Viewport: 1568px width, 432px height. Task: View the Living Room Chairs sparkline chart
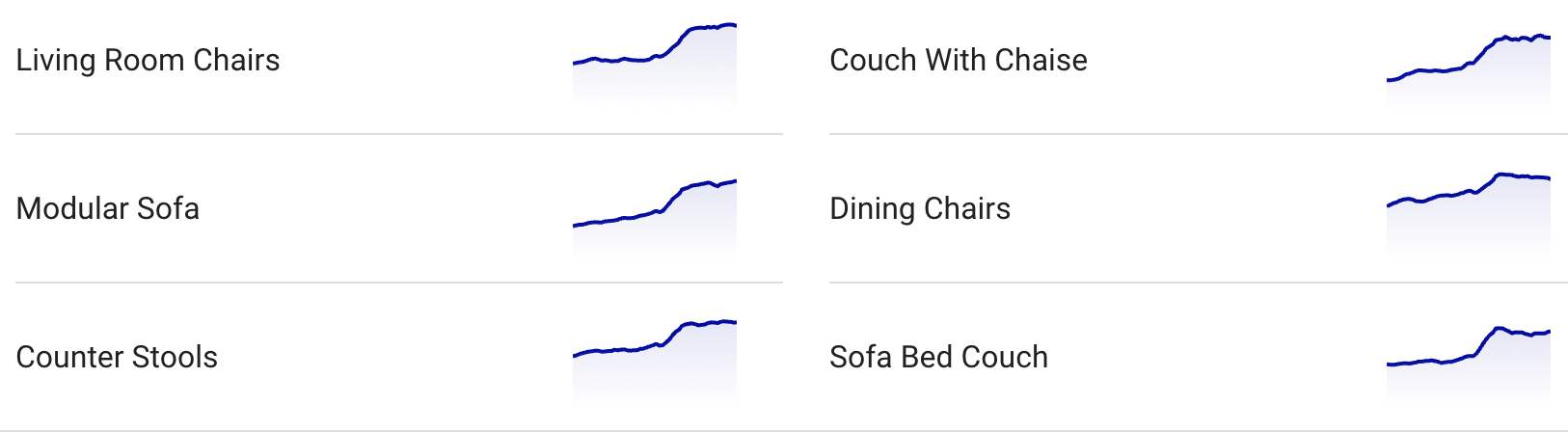tap(655, 62)
